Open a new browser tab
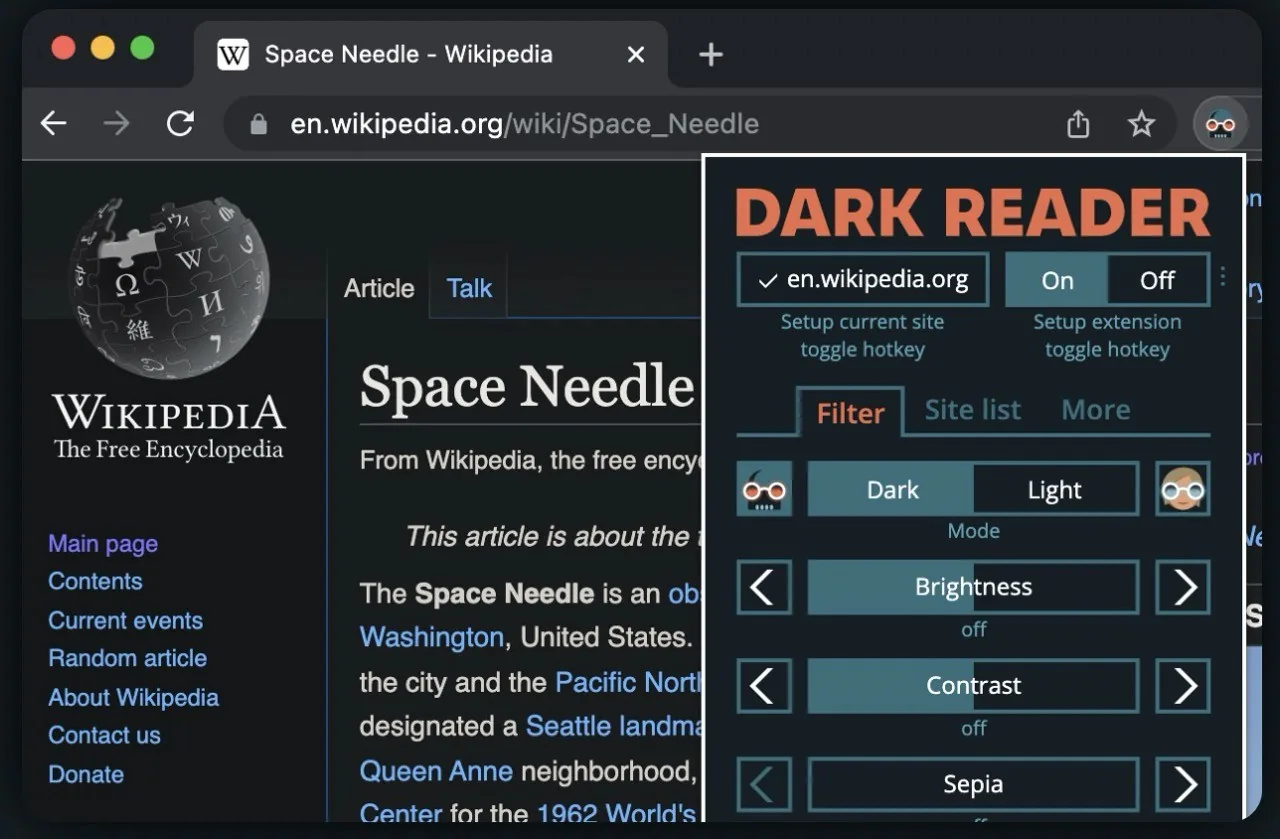Image resolution: width=1280 pixels, height=839 pixels. (x=710, y=54)
